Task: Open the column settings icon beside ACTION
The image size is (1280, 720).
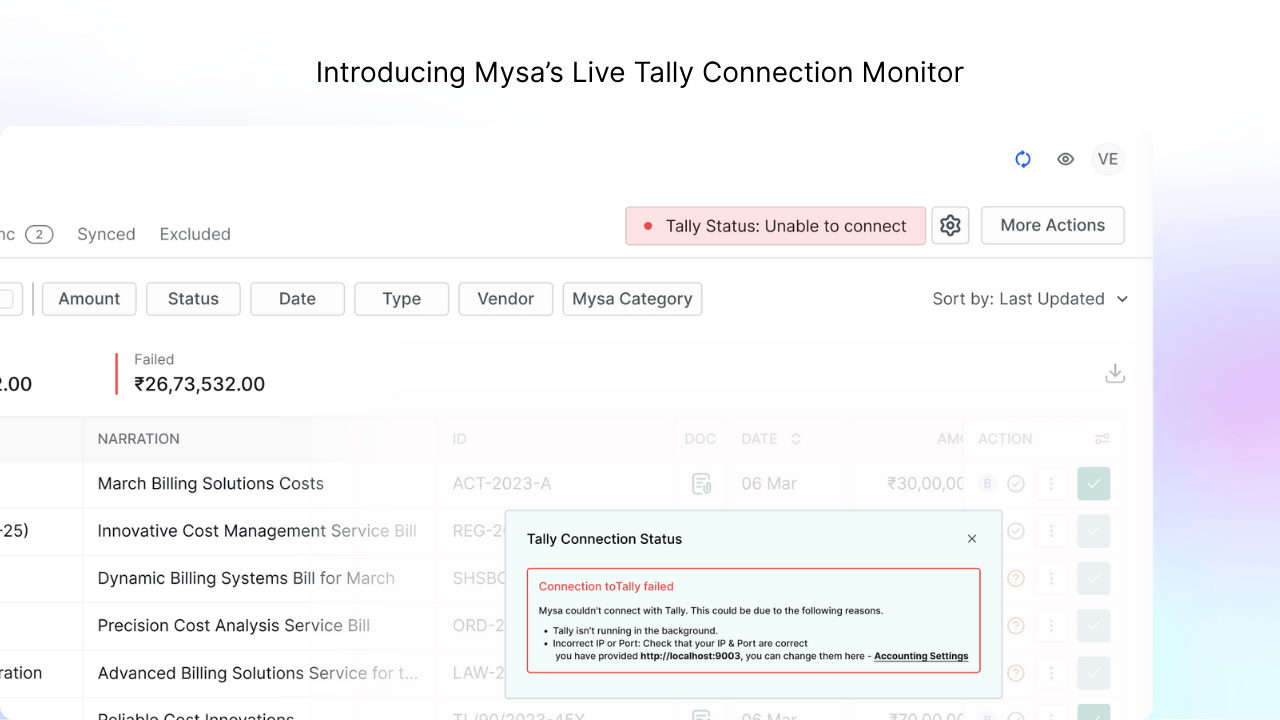Action: [x=1102, y=439]
